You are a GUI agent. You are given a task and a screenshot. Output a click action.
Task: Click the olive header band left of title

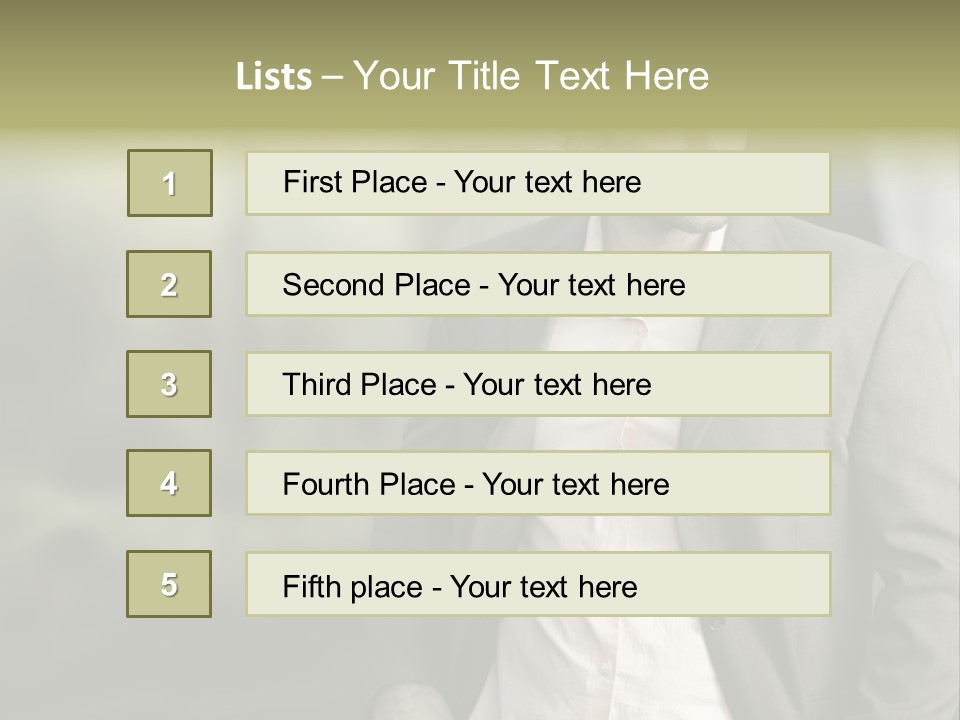[110, 76]
